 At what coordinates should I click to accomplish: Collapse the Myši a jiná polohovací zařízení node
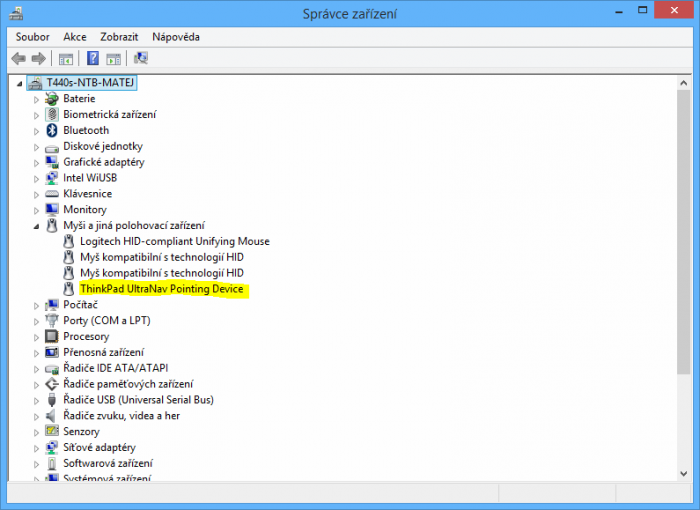coord(37,226)
